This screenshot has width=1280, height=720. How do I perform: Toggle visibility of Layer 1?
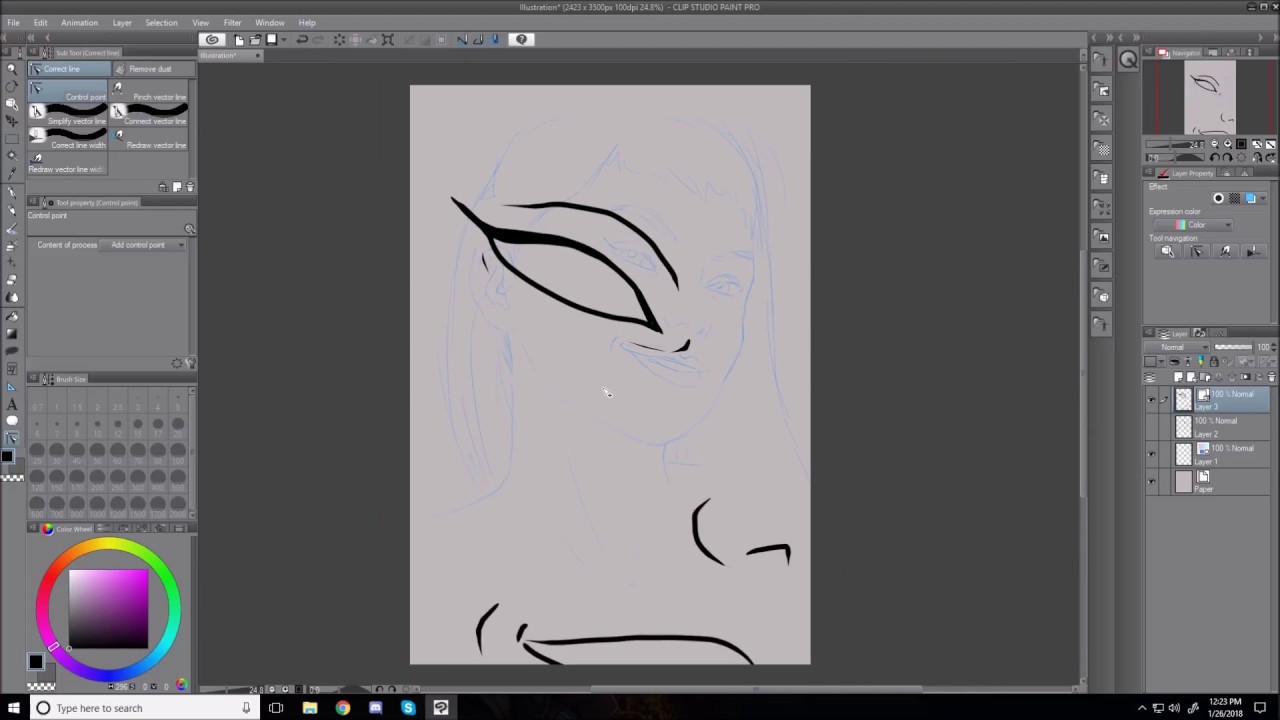click(1151, 453)
